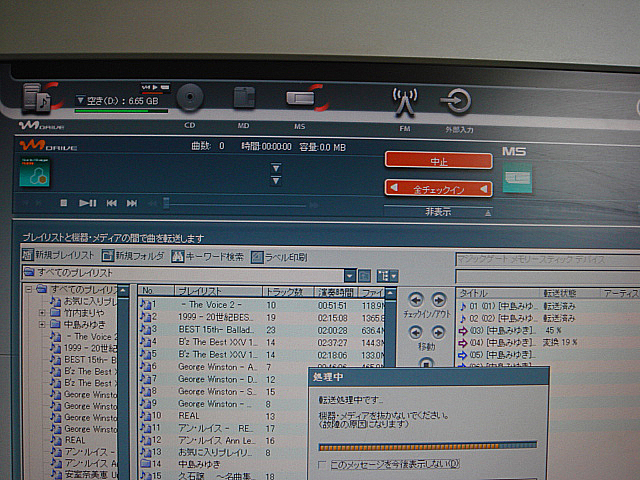The width and height of the screenshot is (640, 480).
Task: Click the folder-up icon beside playlist combo
Action: pyautogui.click(x=364, y=276)
